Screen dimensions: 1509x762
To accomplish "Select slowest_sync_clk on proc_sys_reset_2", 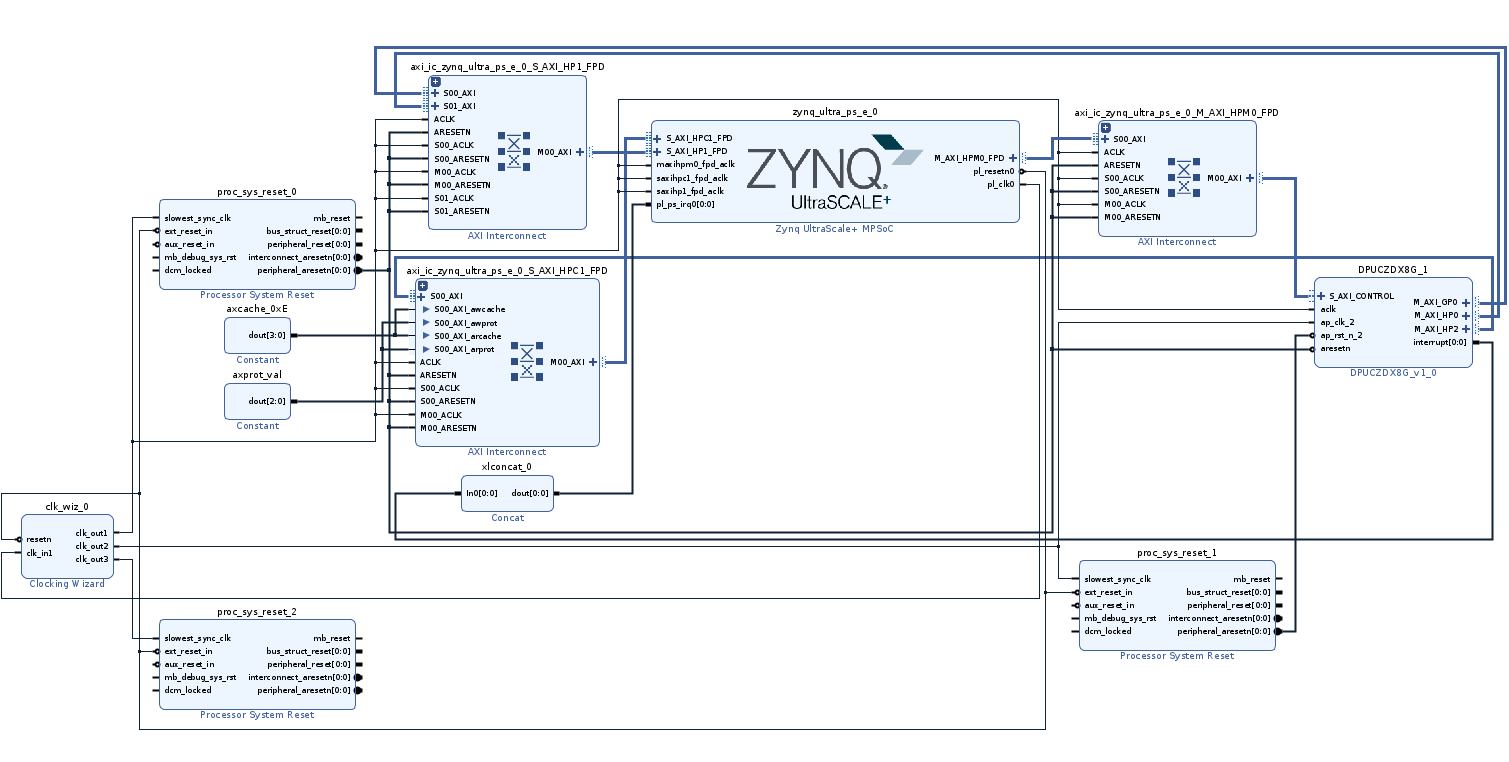I will pyautogui.click(x=197, y=638).
